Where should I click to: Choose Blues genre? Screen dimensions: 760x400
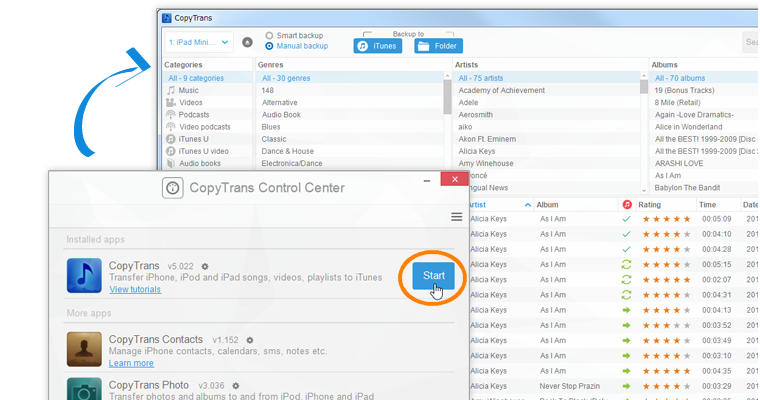tap(271, 127)
